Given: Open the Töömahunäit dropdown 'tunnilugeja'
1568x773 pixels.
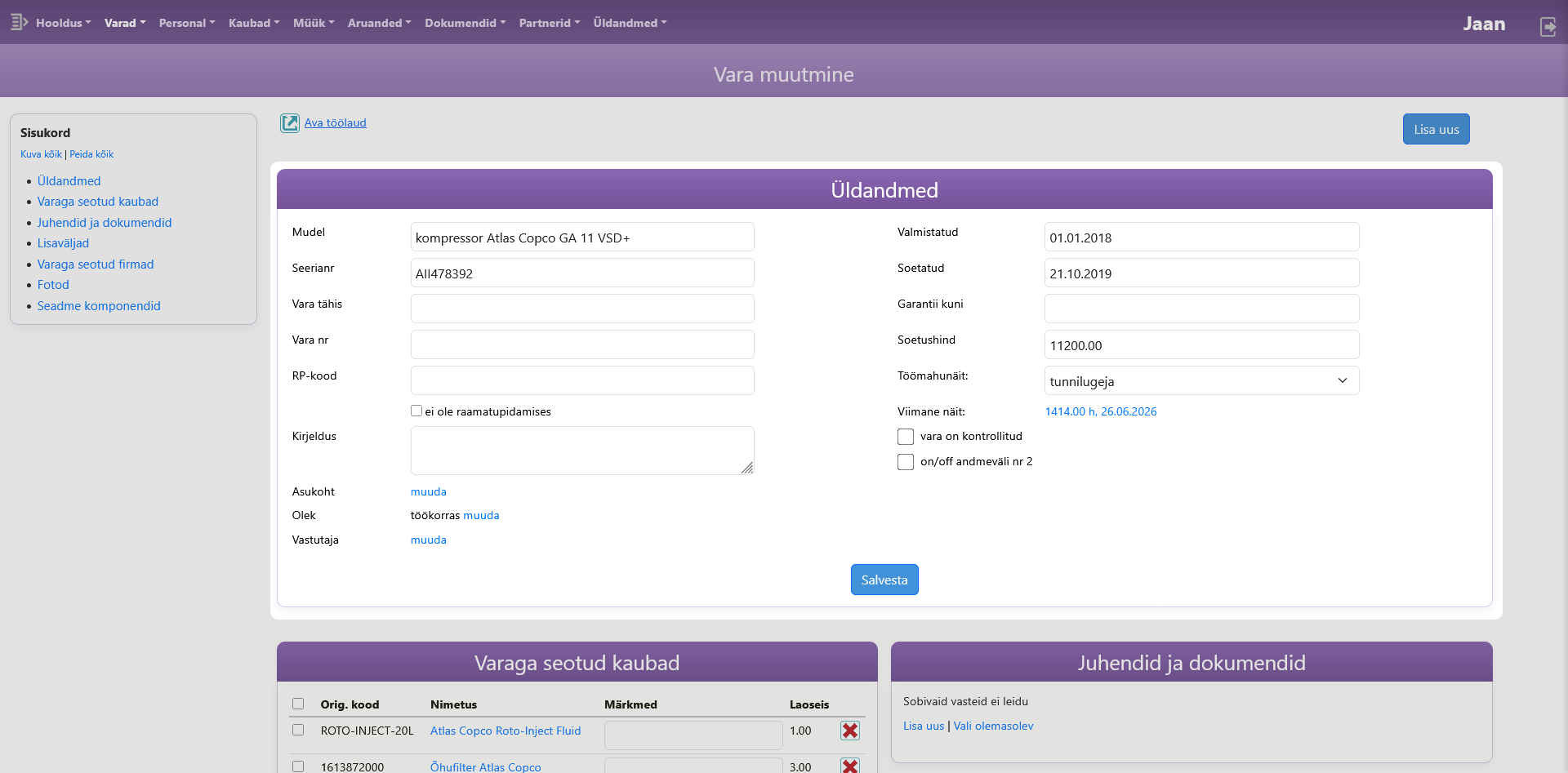Looking at the screenshot, I should [x=1201, y=380].
